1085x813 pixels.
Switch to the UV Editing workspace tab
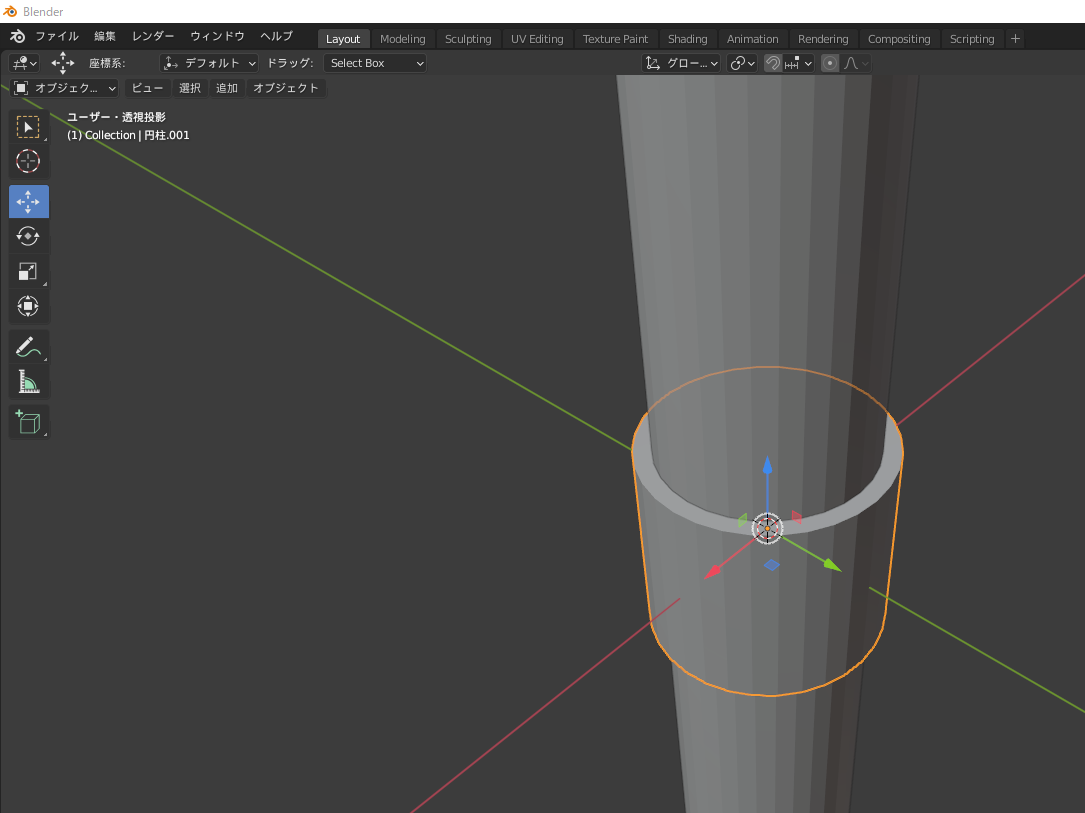(x=537, y=39)
